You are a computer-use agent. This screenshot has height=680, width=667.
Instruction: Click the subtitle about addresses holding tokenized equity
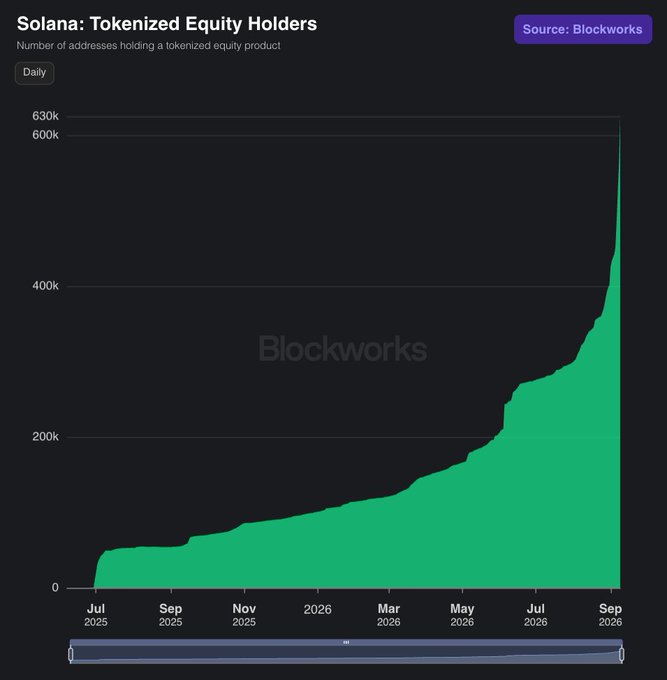[x=148, y=46]
